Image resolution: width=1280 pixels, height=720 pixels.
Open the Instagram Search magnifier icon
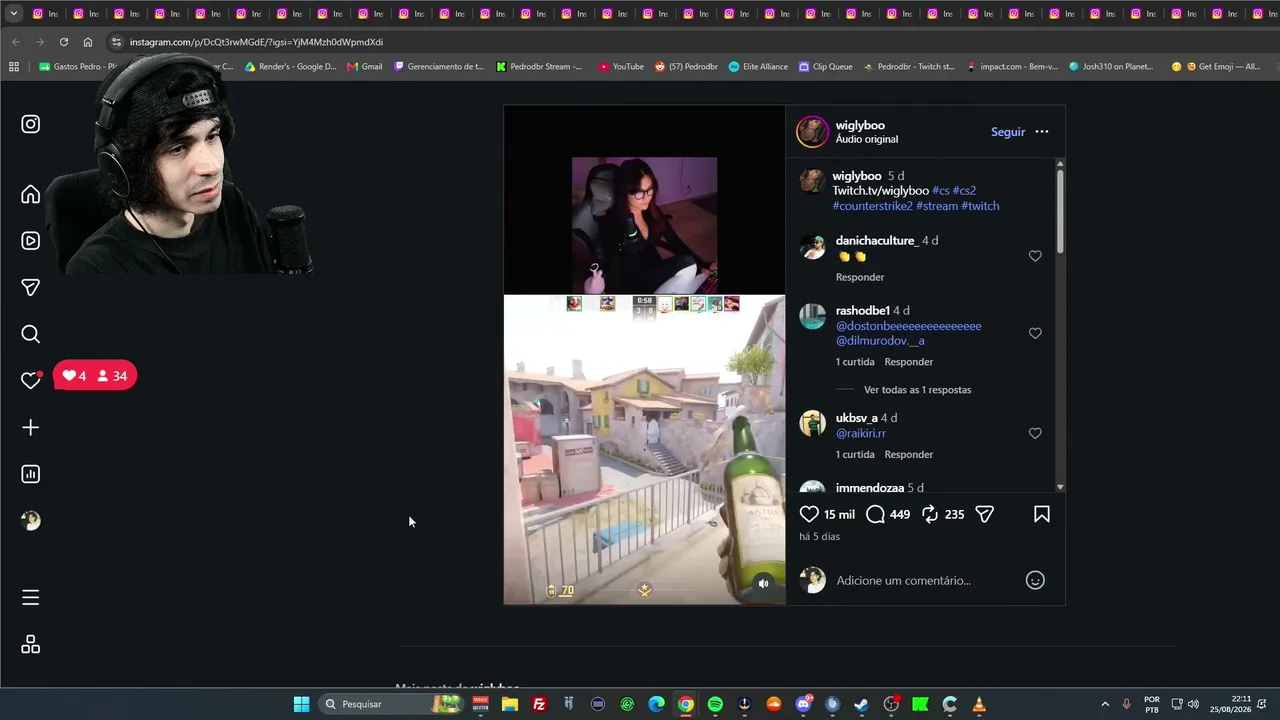(31, 334)
